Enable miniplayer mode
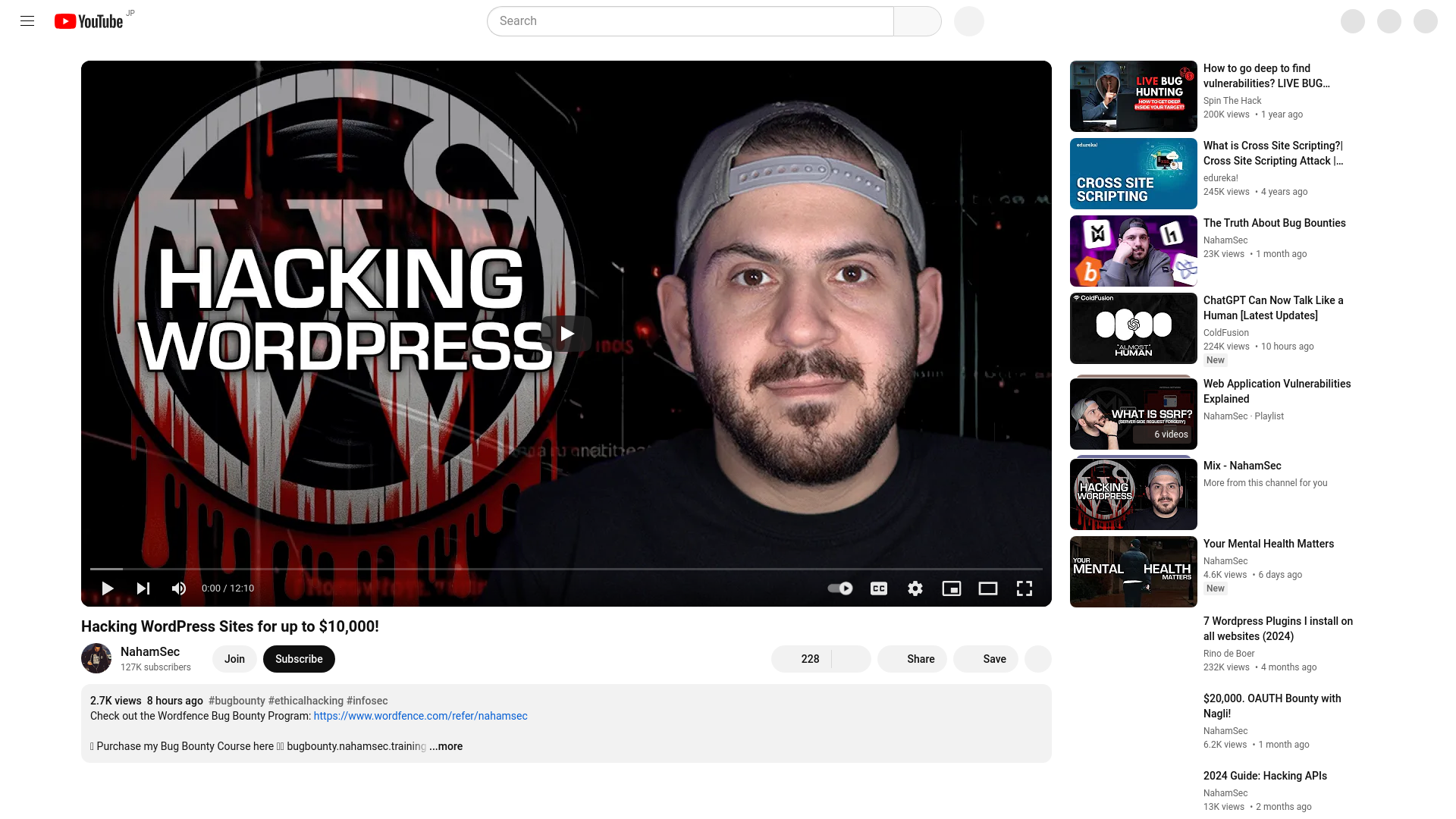Screen dimensions: 1456x819 [x=952, y=588]
